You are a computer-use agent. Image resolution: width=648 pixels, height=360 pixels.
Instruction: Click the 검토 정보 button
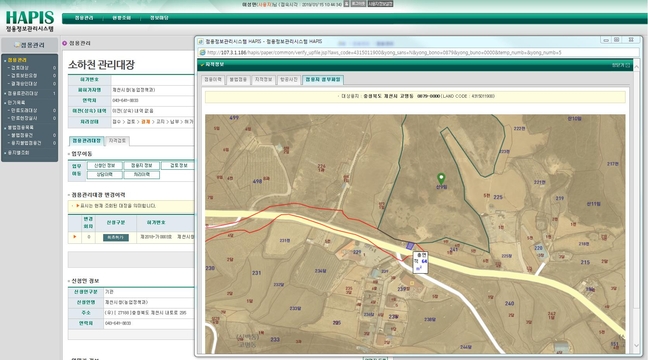[x=178, y=166]
